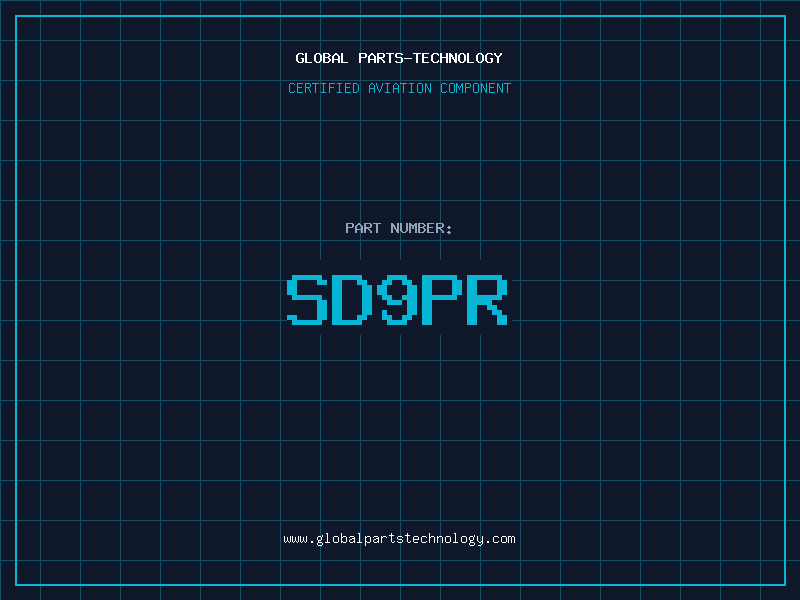Viewport: 800px width, 600px height.
Task: Click the www prefix of the URL
Action: [x=295, y=538]
